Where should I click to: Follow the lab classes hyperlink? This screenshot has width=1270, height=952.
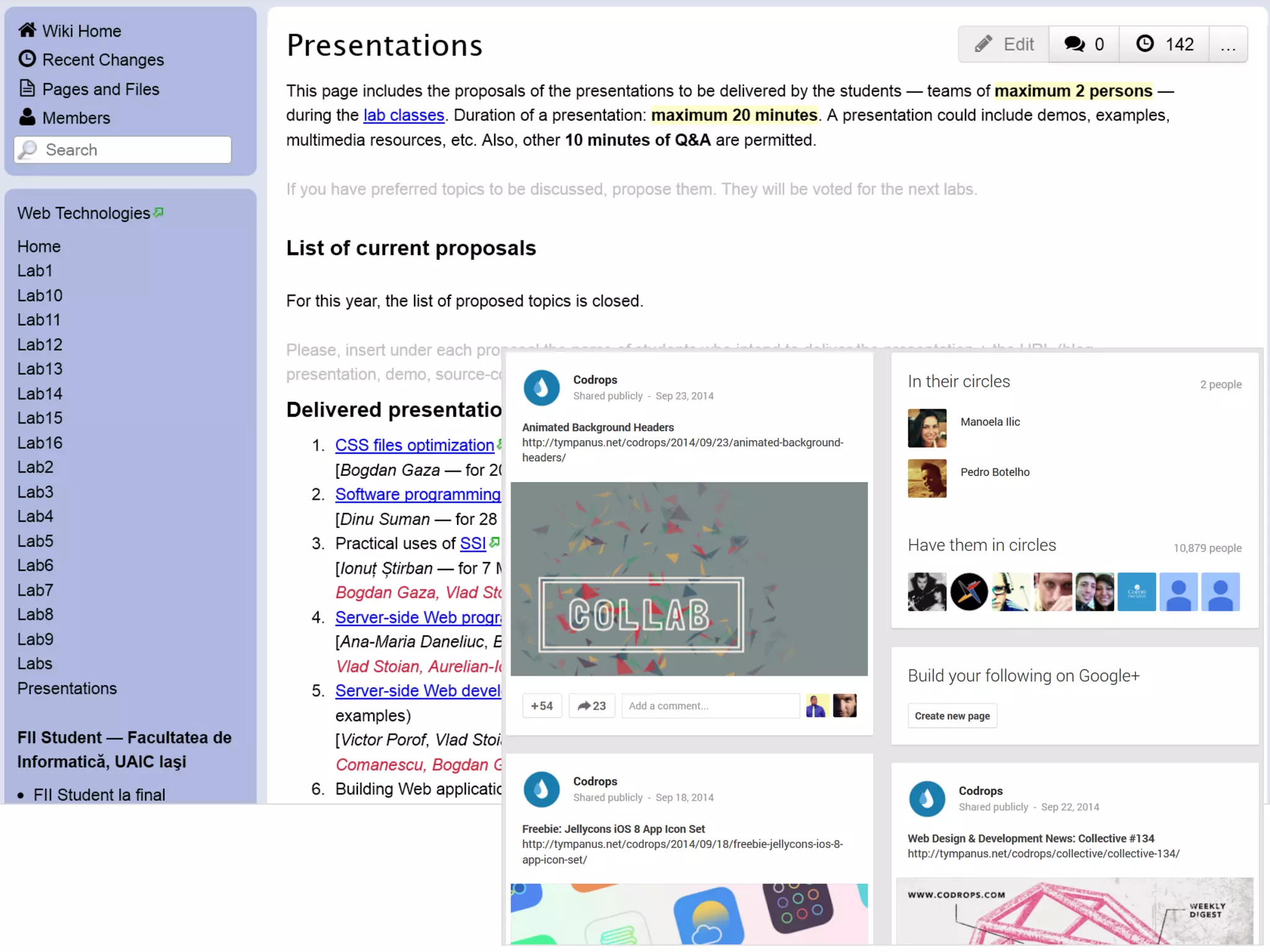pos(404,115)
